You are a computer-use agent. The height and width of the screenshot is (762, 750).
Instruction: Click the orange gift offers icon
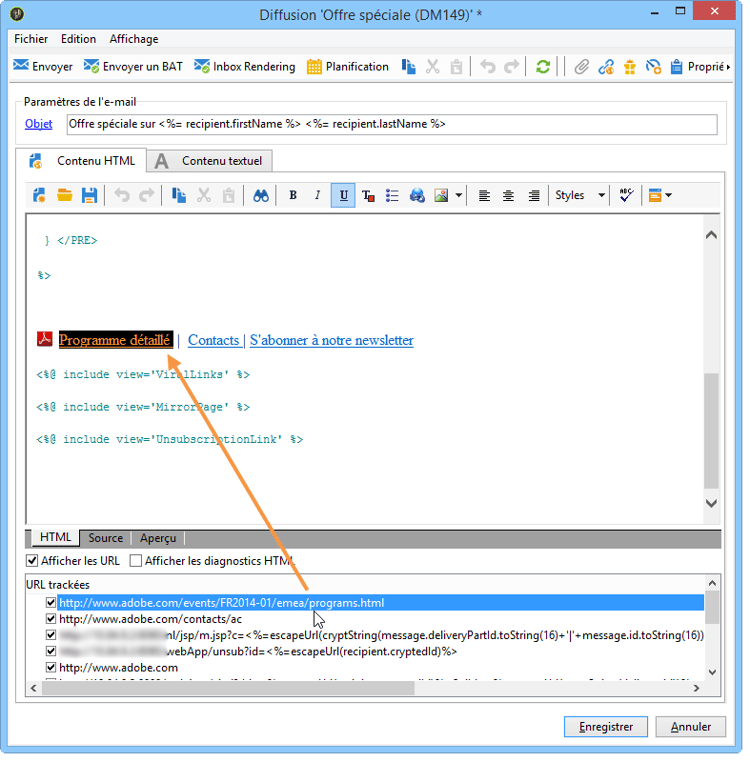(629, 67)
